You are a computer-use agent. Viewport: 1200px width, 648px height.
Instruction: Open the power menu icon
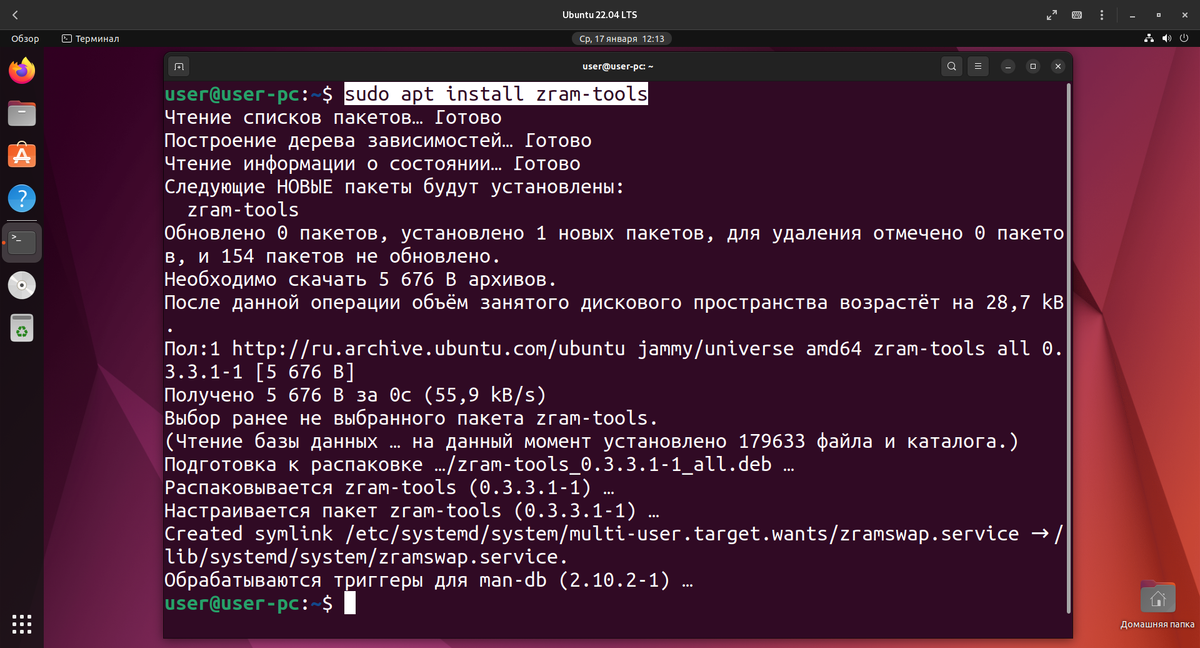[1184, 38]
